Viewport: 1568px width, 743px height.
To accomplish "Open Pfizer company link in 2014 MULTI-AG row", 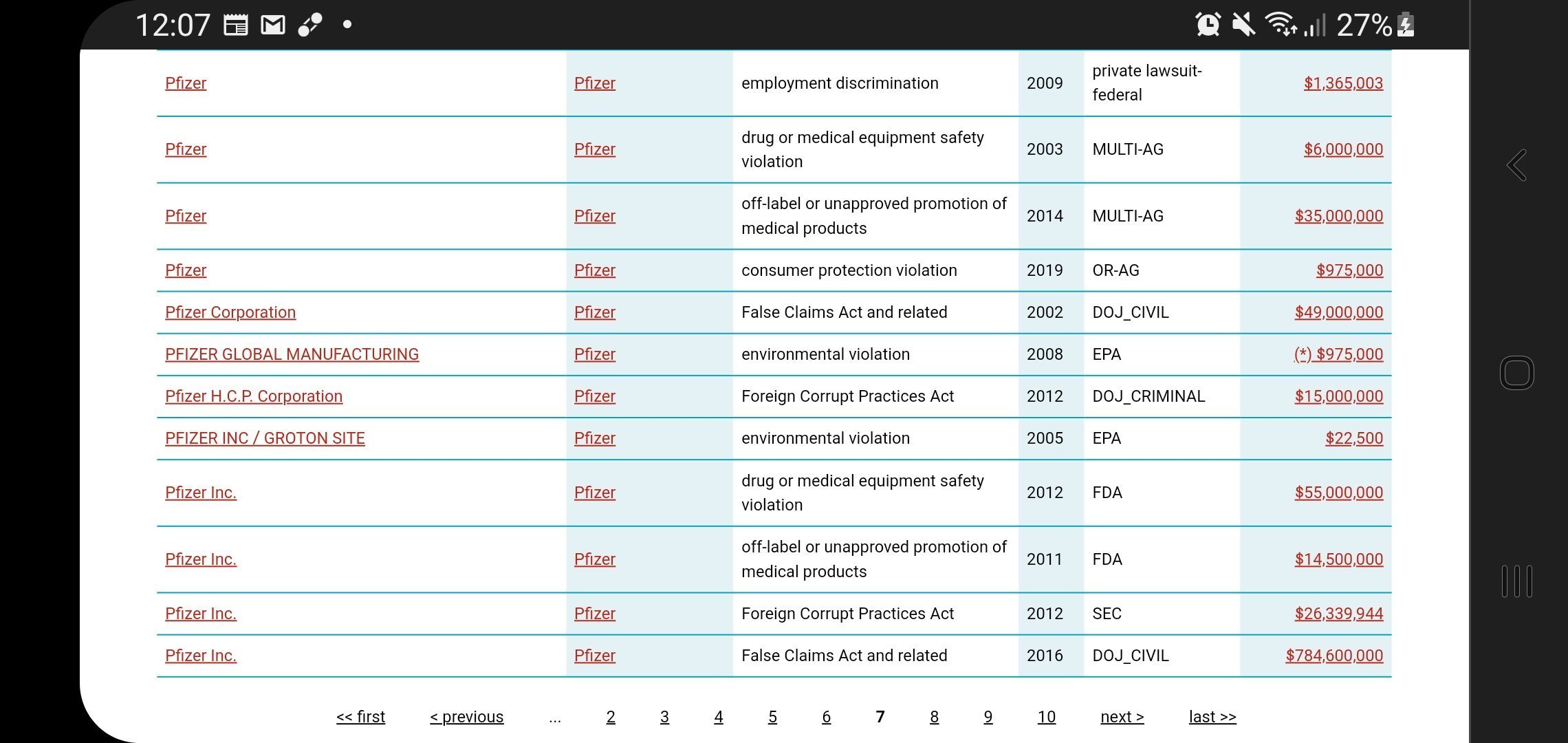I will tap(186, 216).
